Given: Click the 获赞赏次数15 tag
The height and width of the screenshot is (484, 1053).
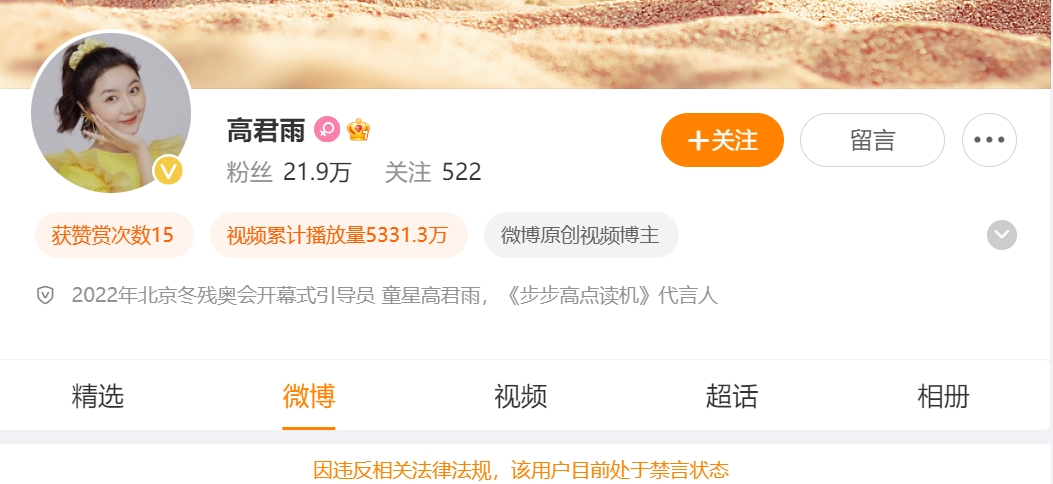Looking at the screenshot, I should (114, 235).
